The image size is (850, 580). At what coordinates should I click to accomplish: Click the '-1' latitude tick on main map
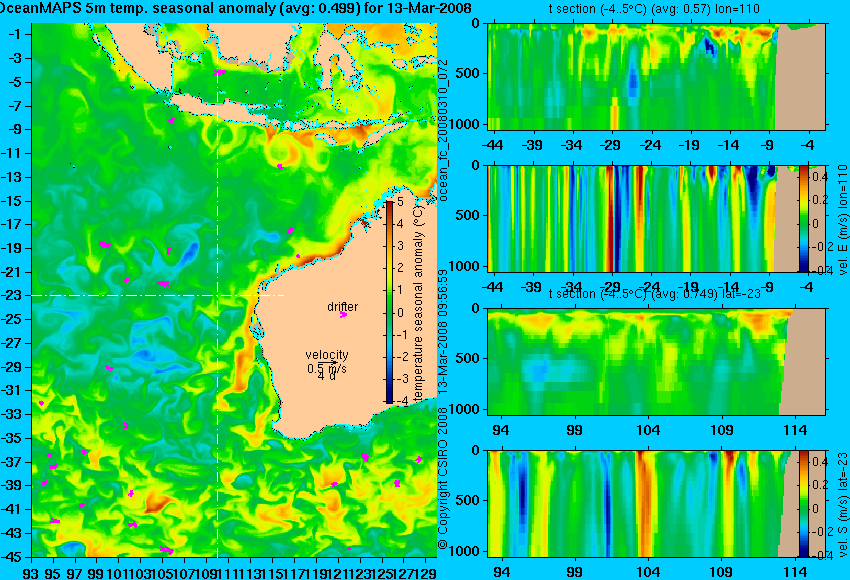tap(16, 34)
